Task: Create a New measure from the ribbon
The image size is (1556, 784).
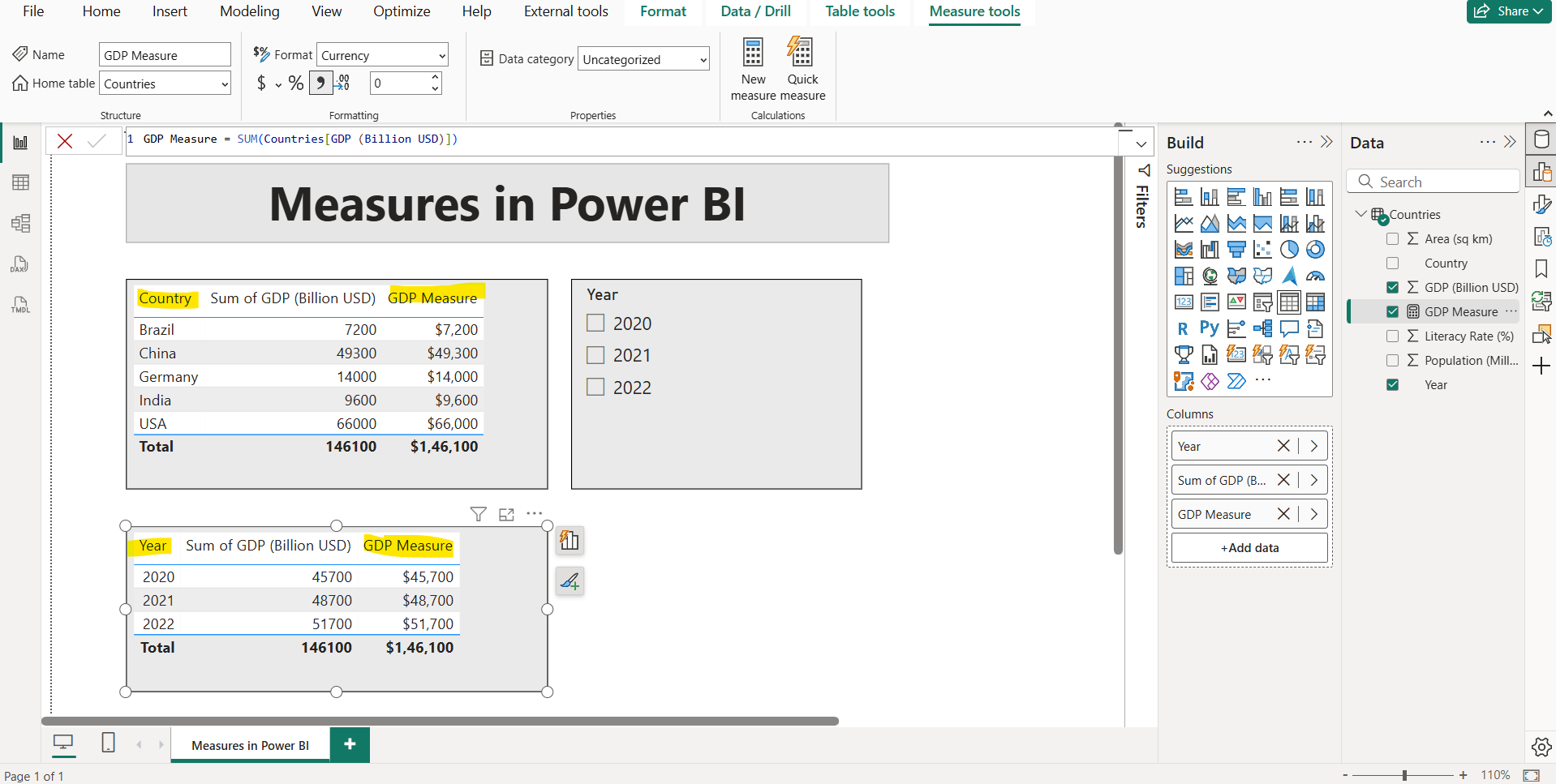Action: (752, 69)
